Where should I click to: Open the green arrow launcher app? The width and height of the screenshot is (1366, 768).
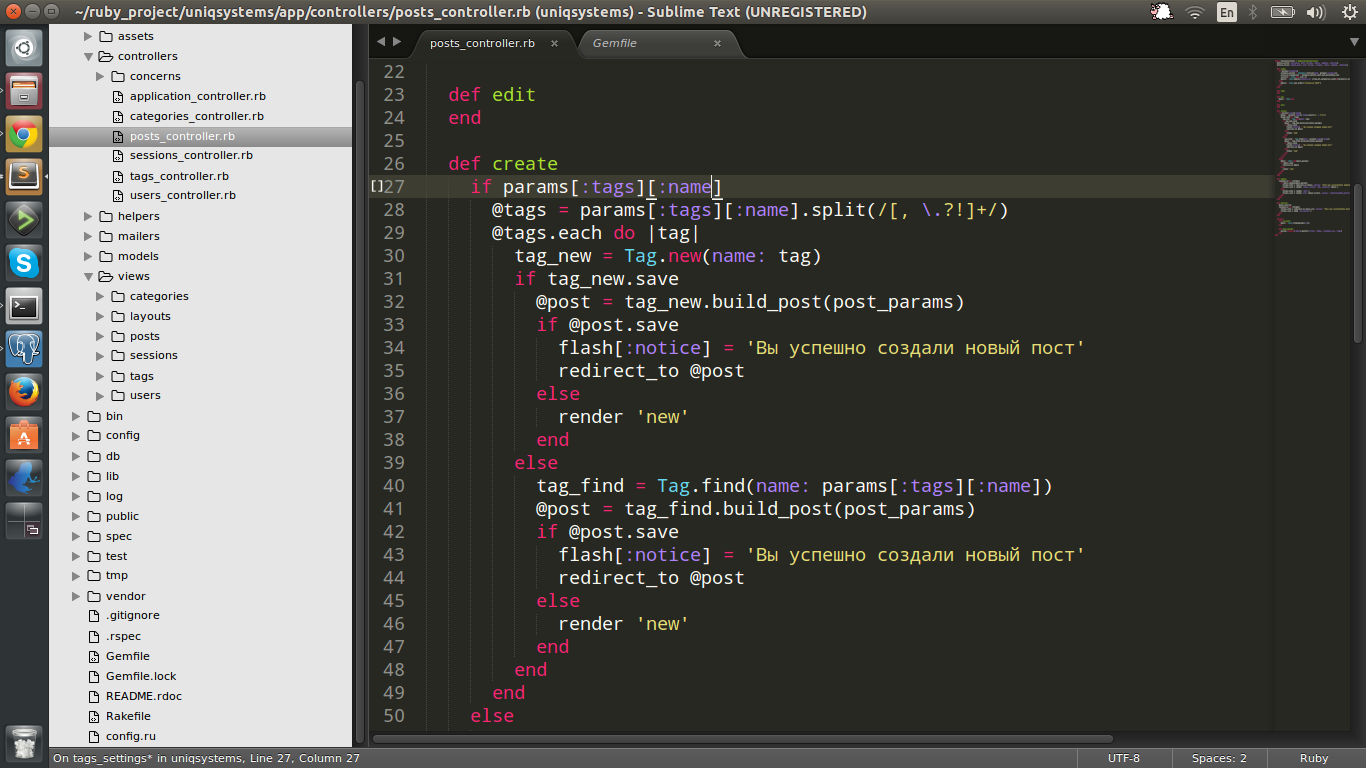click(24, 220)
